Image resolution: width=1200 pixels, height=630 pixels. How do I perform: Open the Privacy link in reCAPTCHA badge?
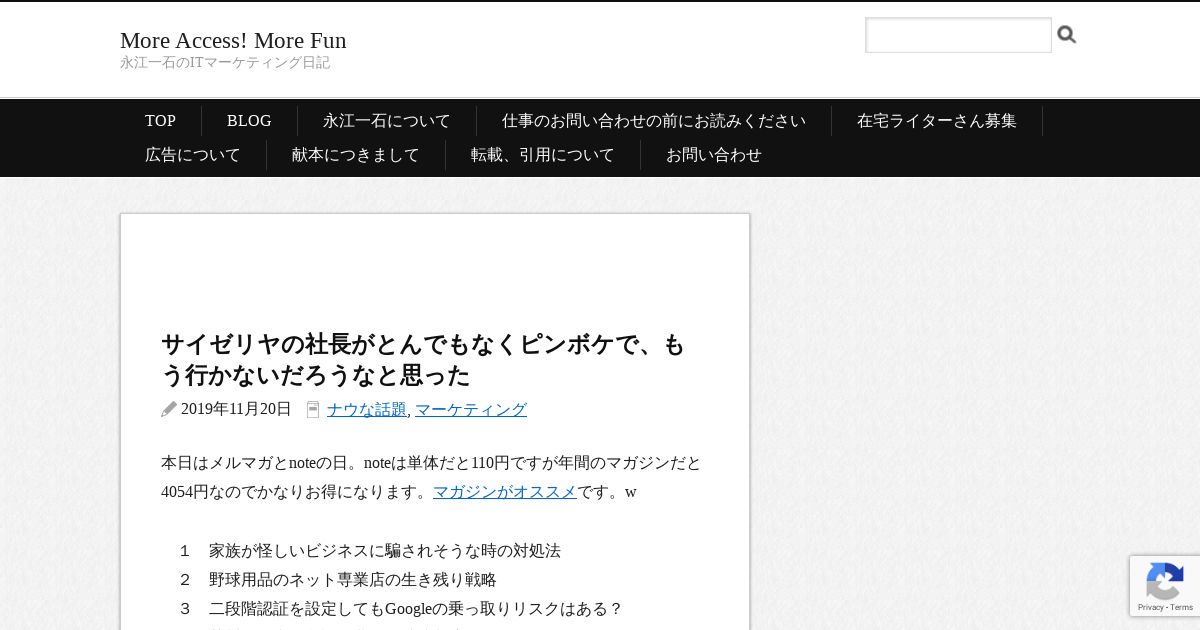tap(1151, 607)
